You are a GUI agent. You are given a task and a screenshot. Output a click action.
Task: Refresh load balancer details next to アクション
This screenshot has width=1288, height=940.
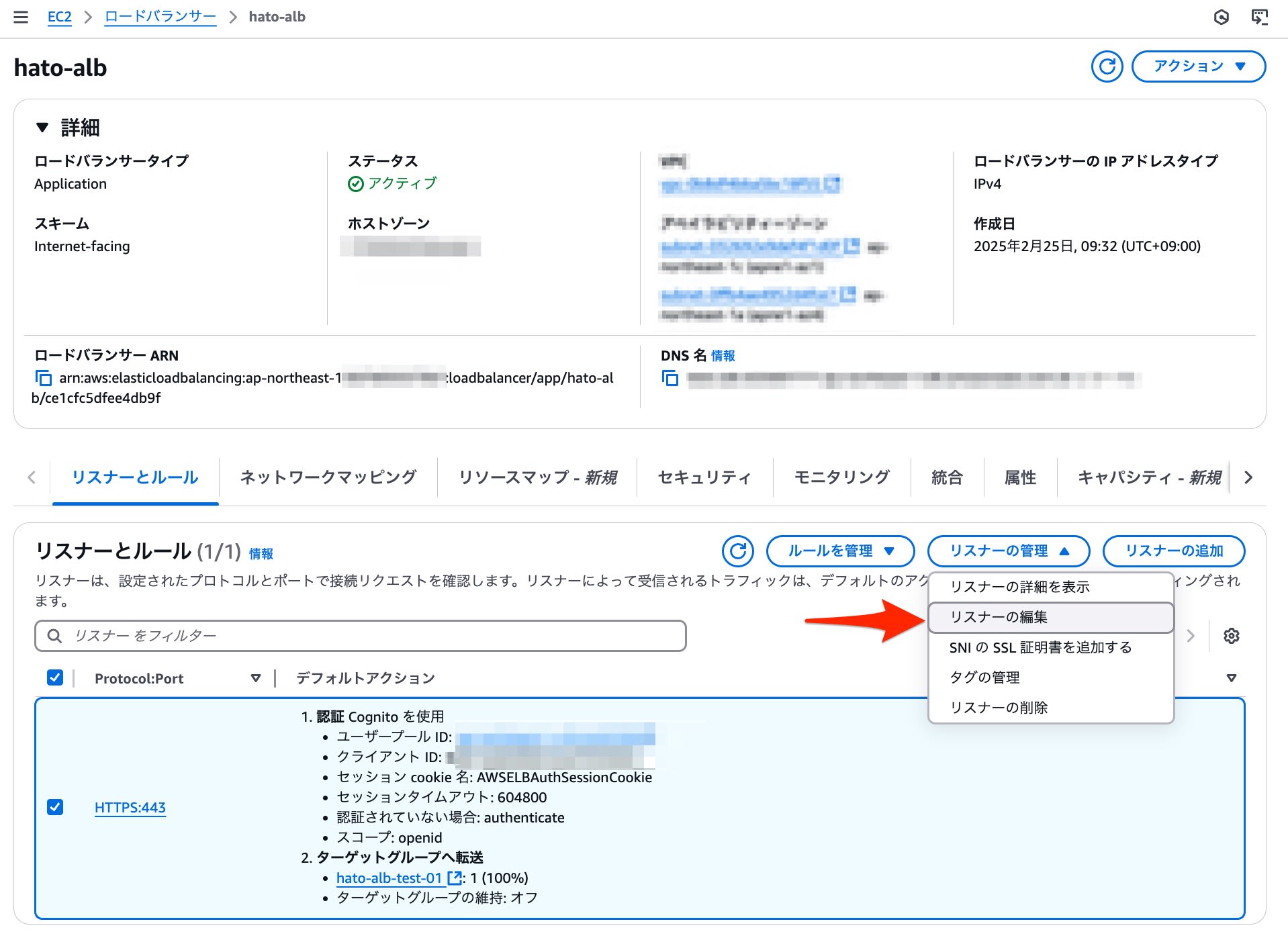click(x=1107, y=66)
